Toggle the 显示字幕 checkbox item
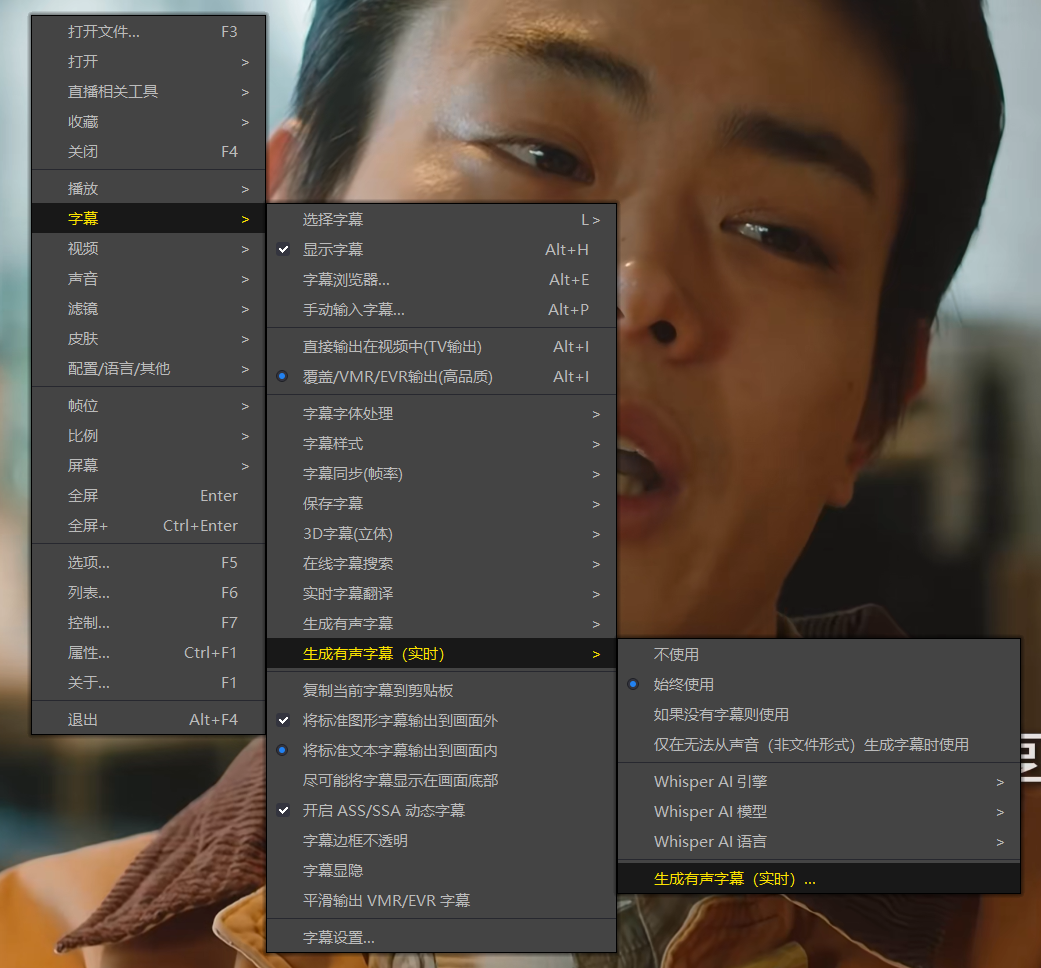The image size is (1041, 968). tap(441, 250)
